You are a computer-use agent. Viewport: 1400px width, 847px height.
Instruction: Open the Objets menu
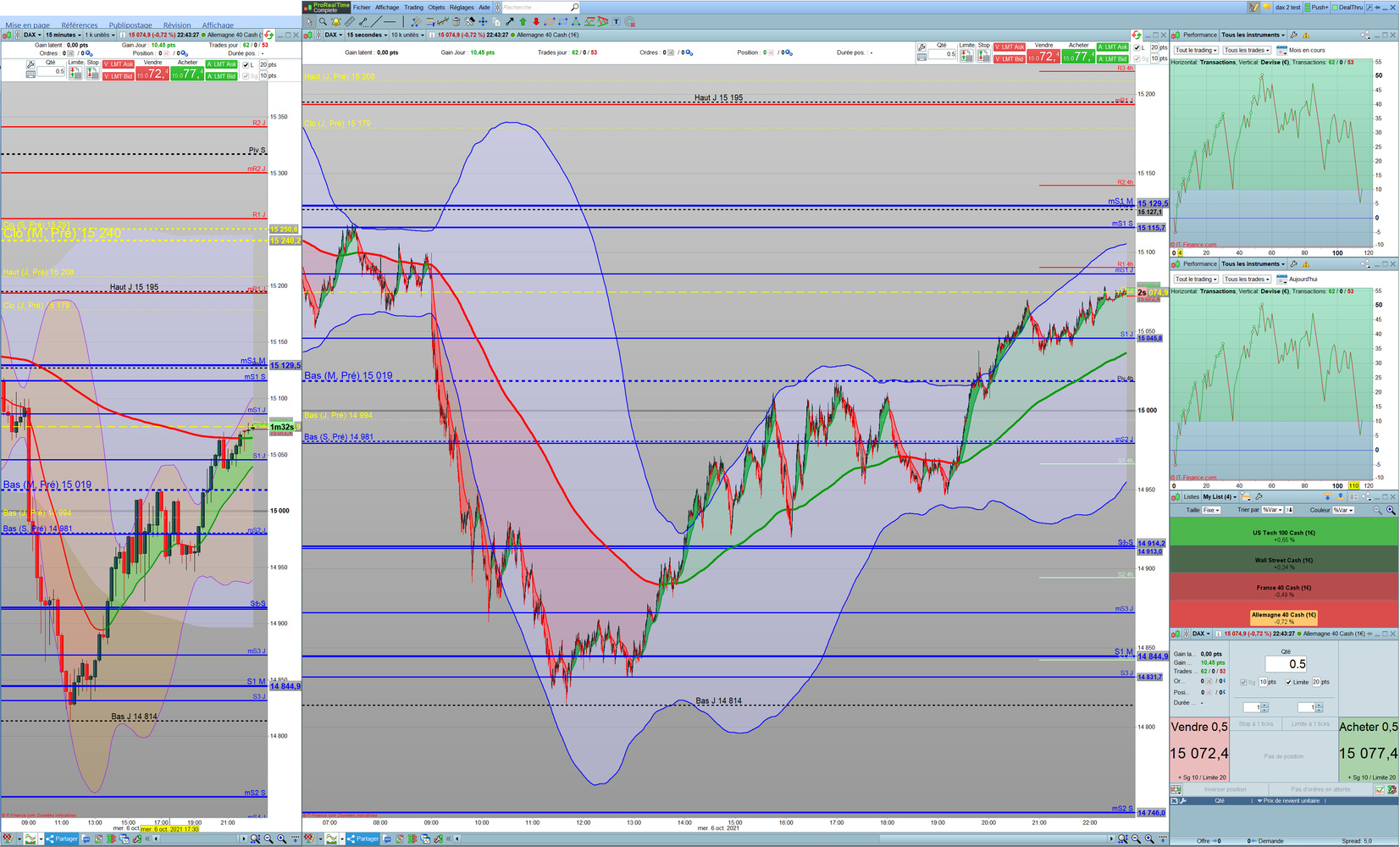pyautogui.click(x=436, y=7)
